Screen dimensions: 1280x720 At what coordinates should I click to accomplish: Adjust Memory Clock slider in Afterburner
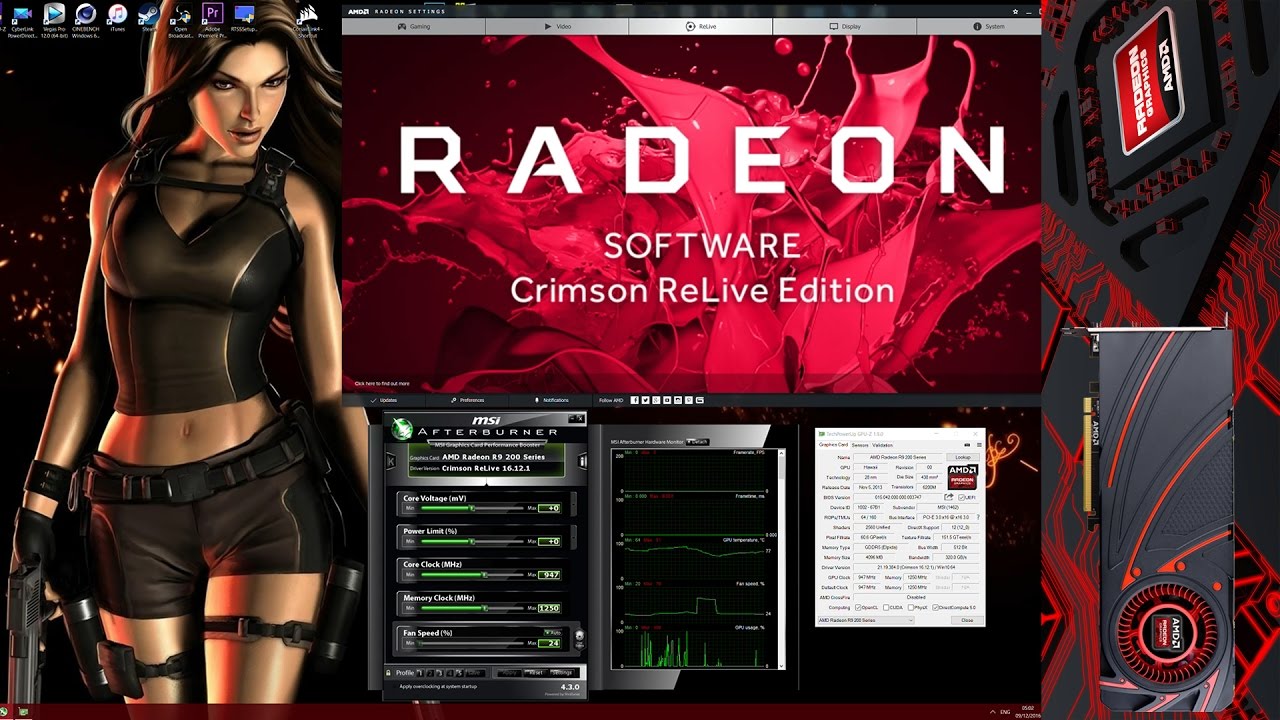click(x=472, y=607)
